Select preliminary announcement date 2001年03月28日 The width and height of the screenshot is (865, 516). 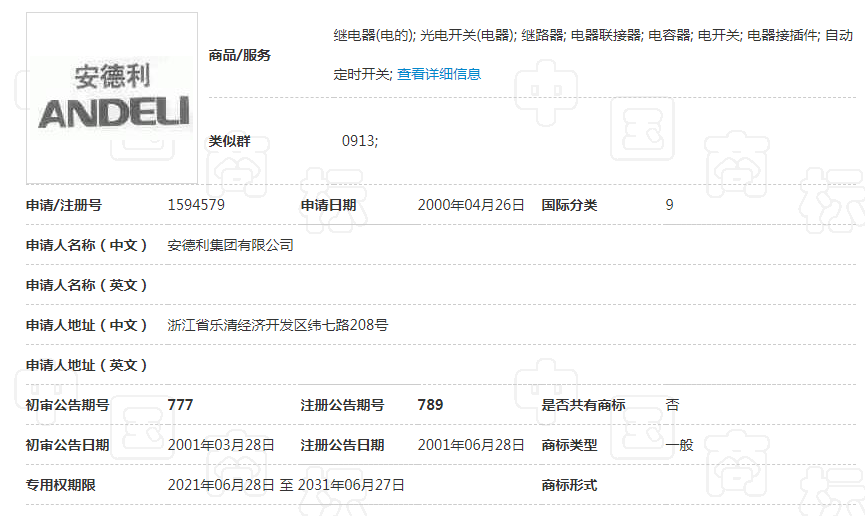point(221,445)
